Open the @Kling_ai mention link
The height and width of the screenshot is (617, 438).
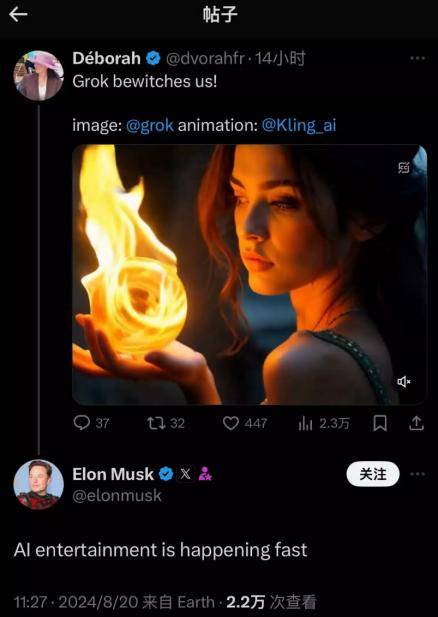coord(299,125)
